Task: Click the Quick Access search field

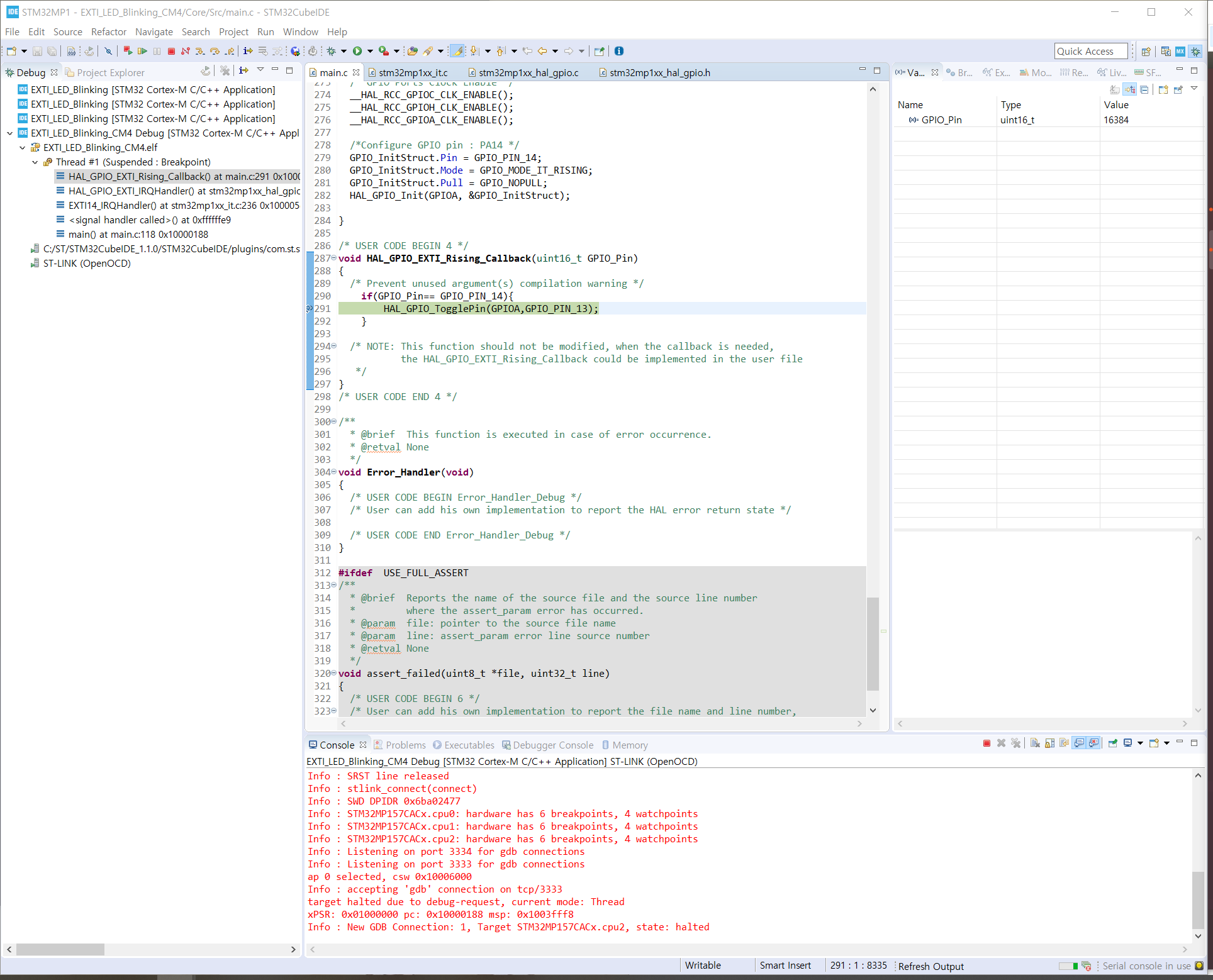Action: [x=1091, y=52]
